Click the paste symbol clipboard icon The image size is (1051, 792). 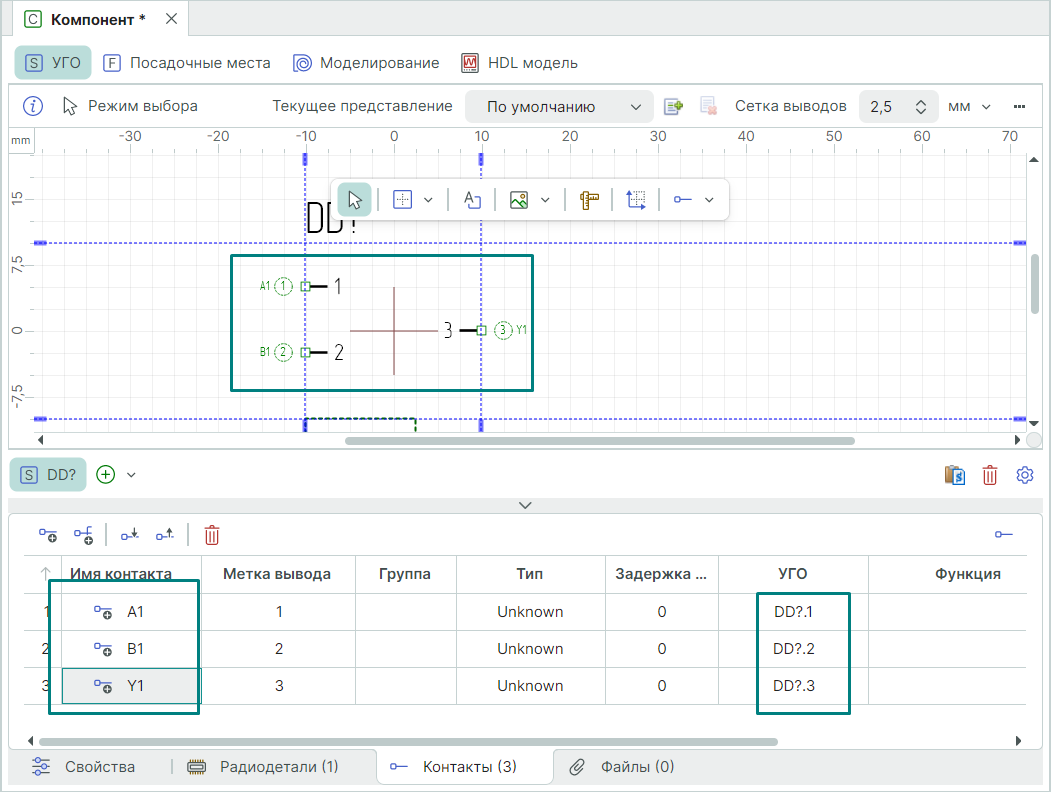(x=954, y=475)
